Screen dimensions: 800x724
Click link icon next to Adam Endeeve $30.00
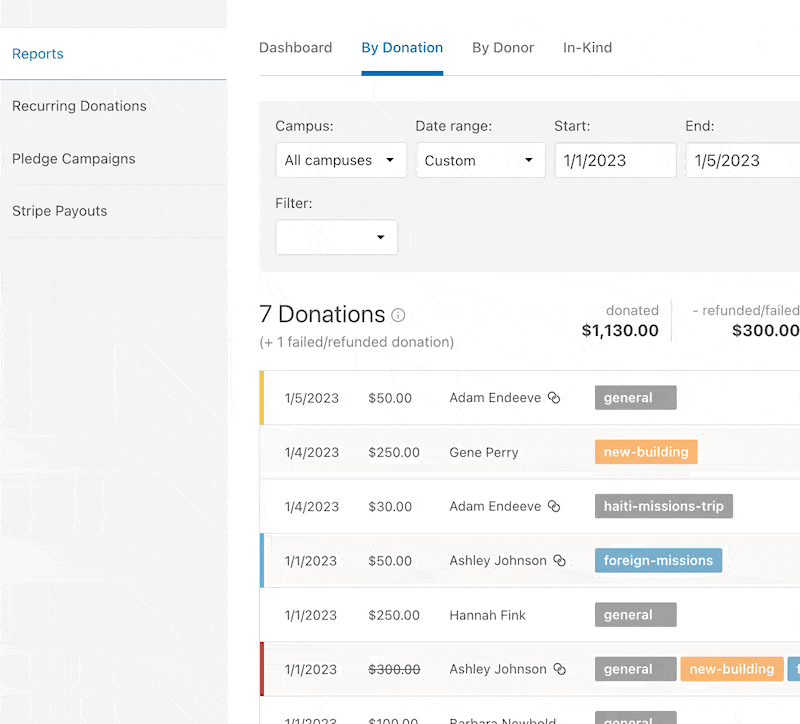coord(554,506)
